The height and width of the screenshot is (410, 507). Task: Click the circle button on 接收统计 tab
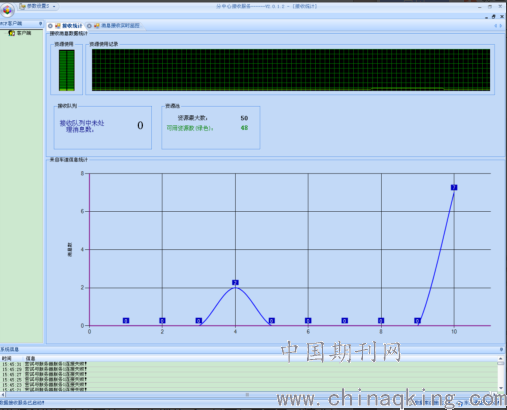(x=50, y=26)
